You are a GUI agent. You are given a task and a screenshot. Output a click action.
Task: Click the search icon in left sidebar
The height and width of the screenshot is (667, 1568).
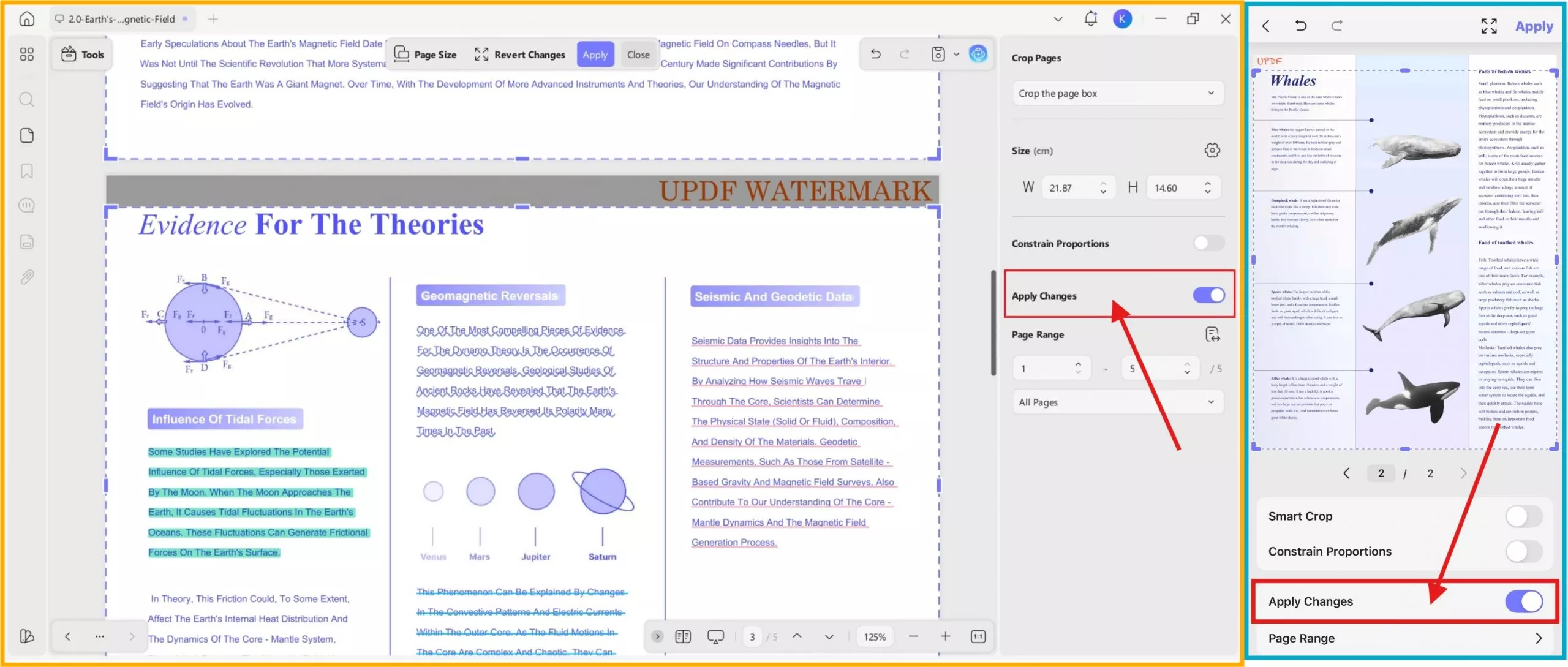click(26, 100)
